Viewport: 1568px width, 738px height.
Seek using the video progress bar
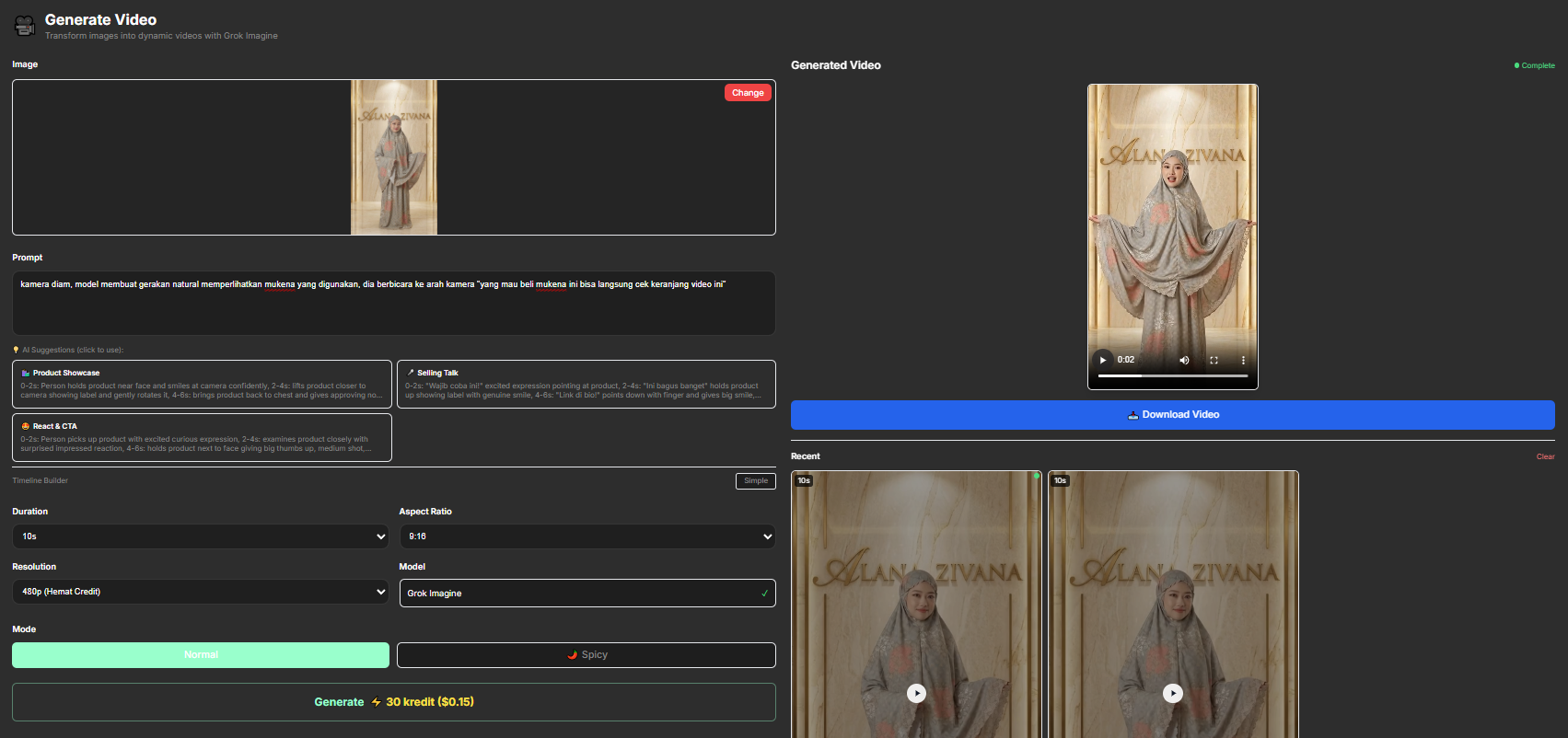[1172, 375]
